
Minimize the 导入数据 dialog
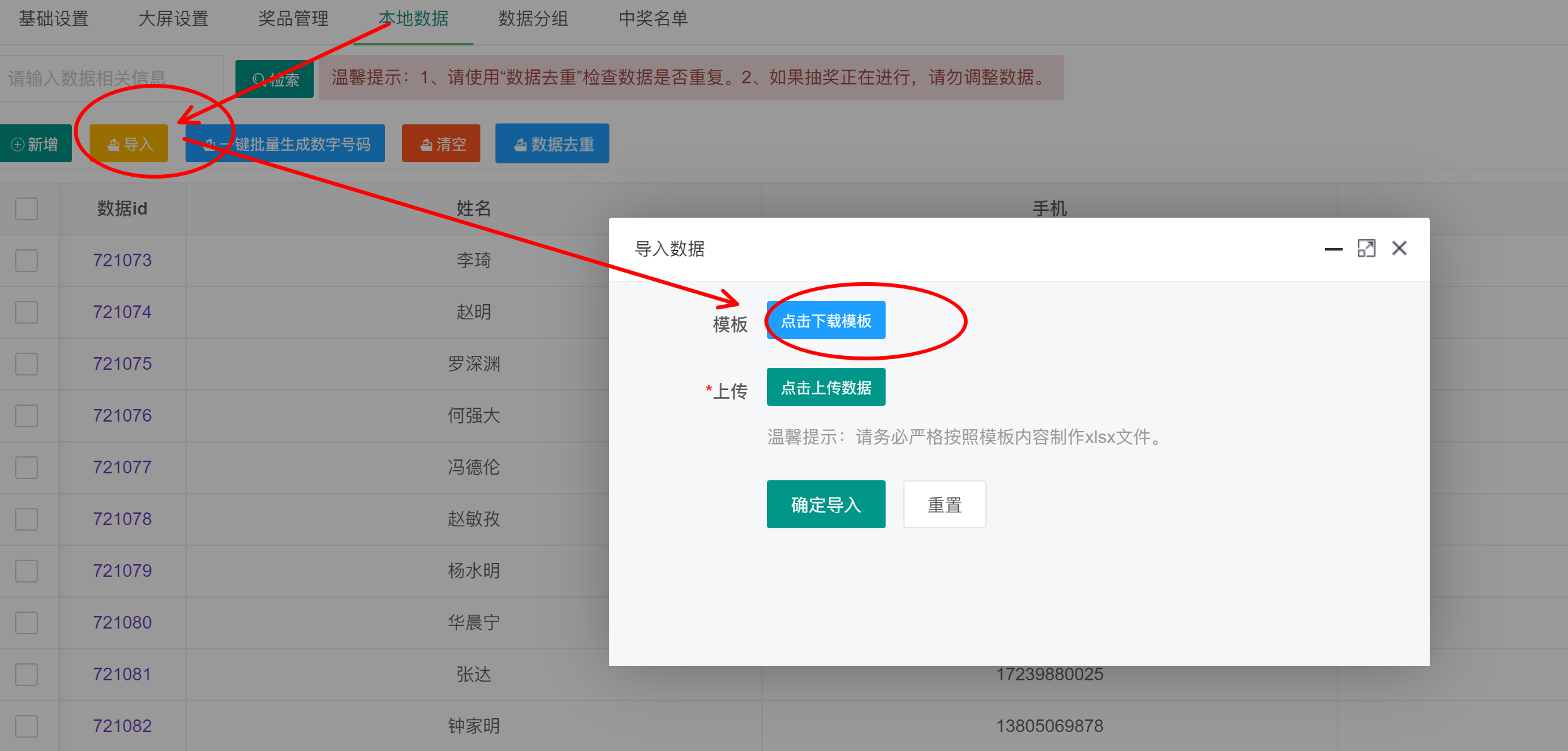tap(1333, 249)
